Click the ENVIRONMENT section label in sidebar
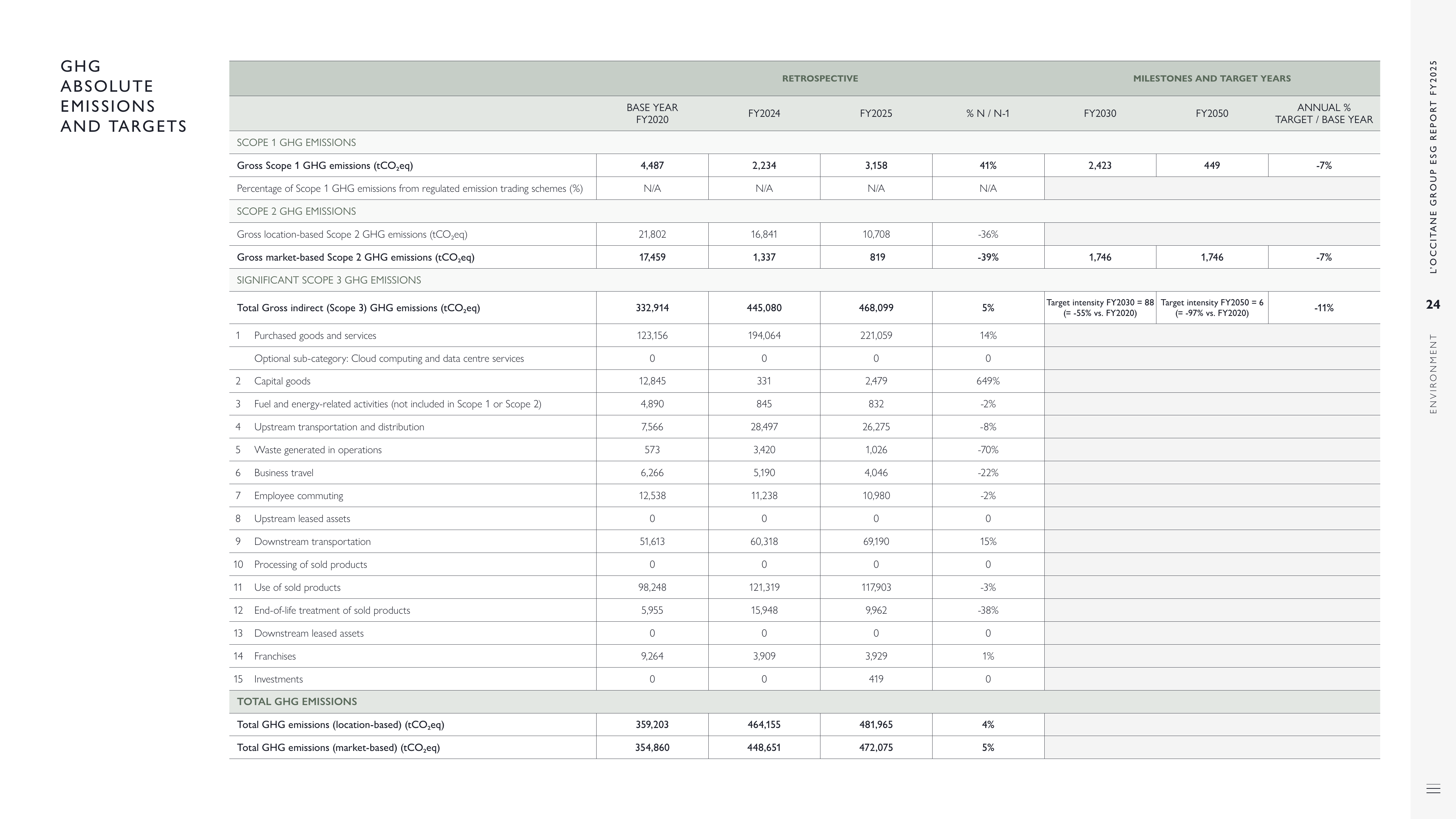The width and height of the screenshot is (1456, 819). tap(1433, 373)
